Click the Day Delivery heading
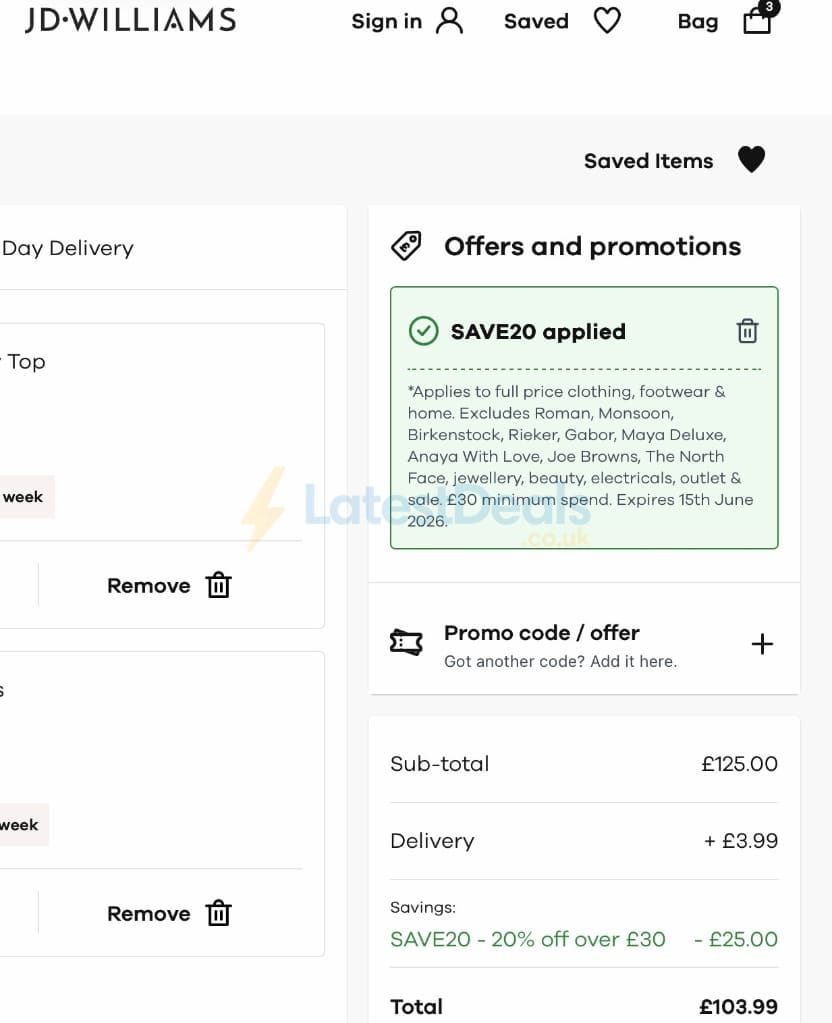This screenshot has height=1023, width=832. tap(67, 248)
